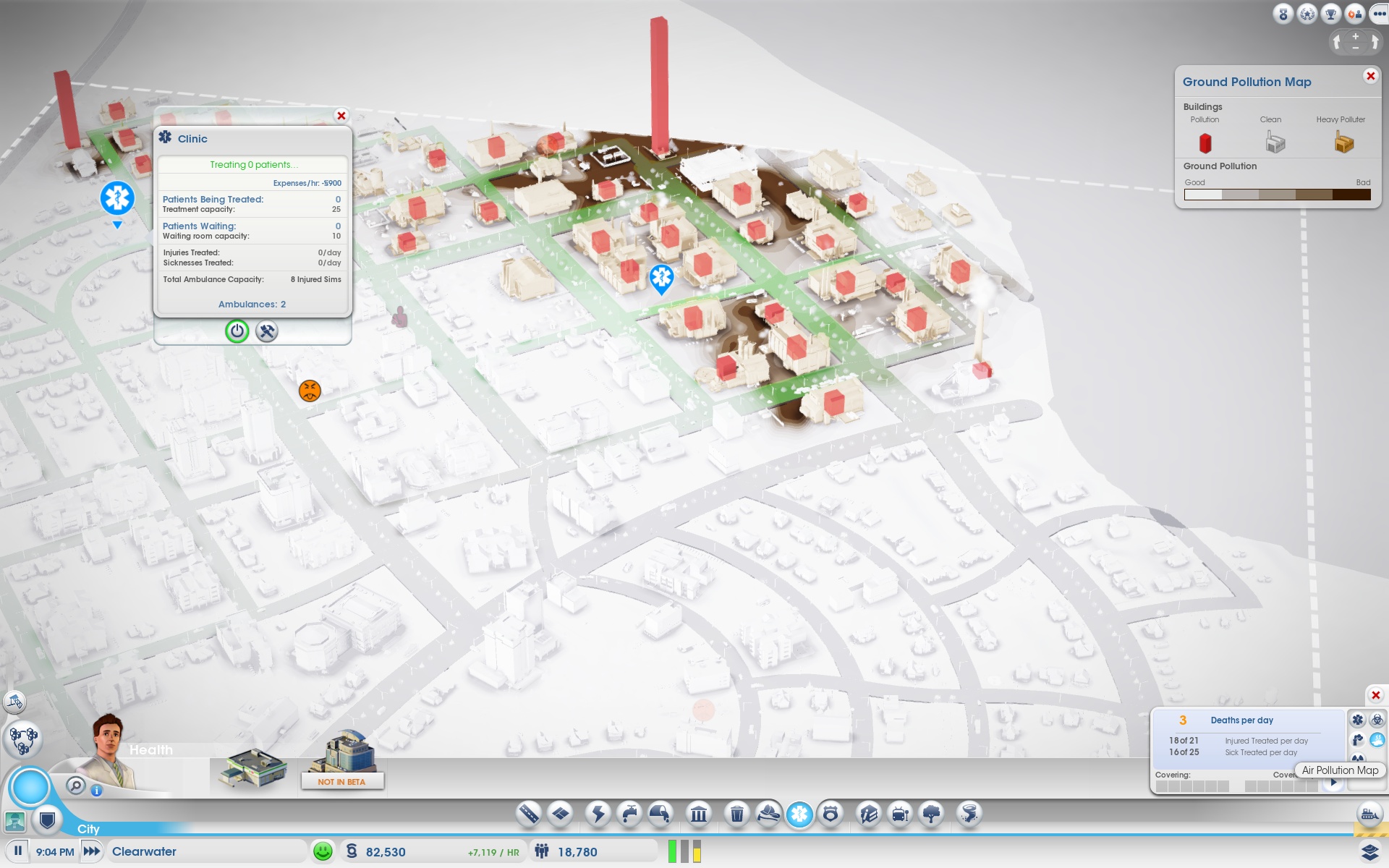Select the active Health menu icon
Viewport: 1389px width, 868px height.
coord(799,814)
